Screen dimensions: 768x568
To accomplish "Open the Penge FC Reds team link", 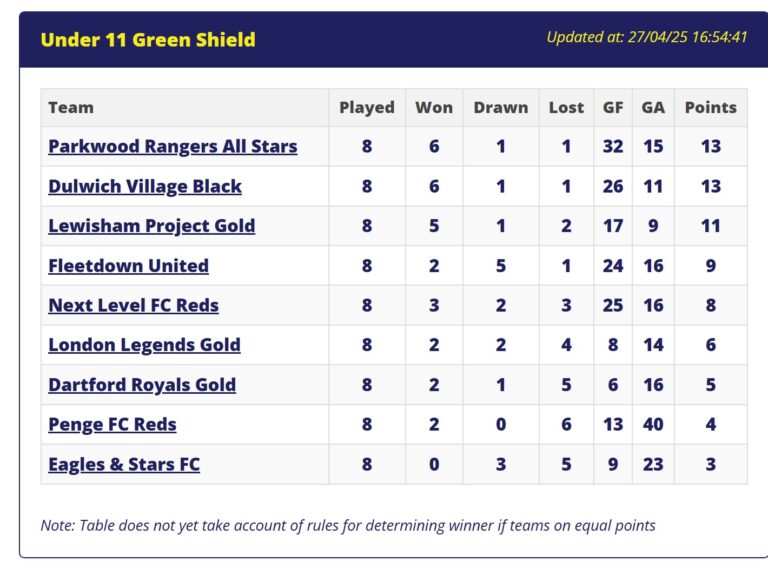I will coord(112,425).
